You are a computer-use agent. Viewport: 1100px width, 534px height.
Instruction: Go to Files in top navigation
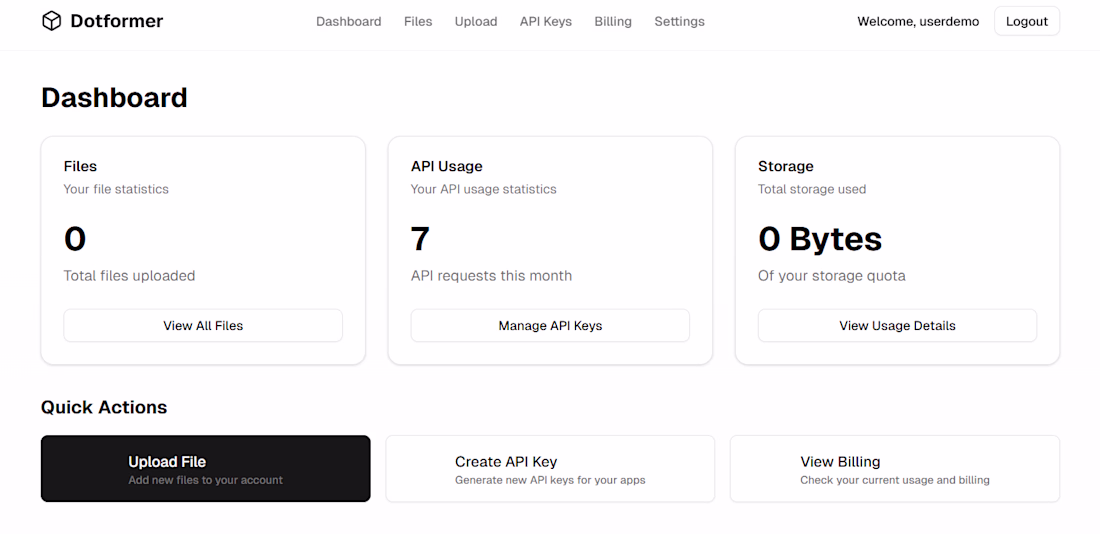tap(418, 21)
